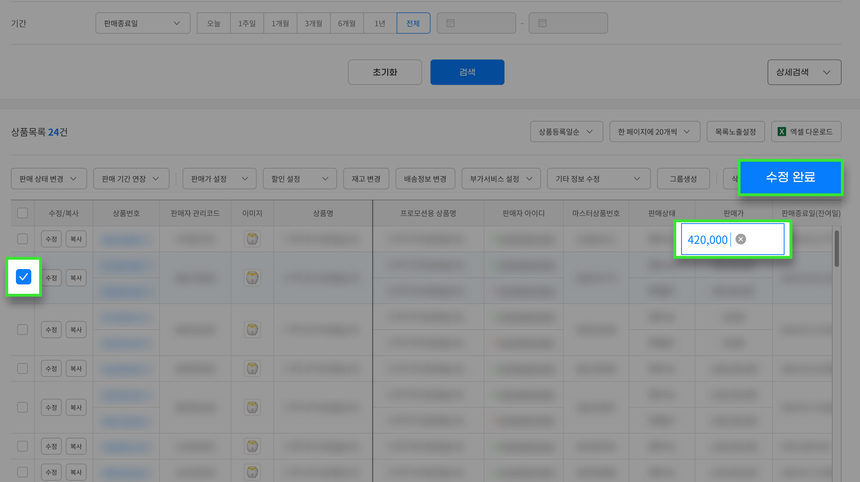This screenshot has height=482, width=860.
Task: Open the 할인 설정 dropdown
Action: coord(299,179)
